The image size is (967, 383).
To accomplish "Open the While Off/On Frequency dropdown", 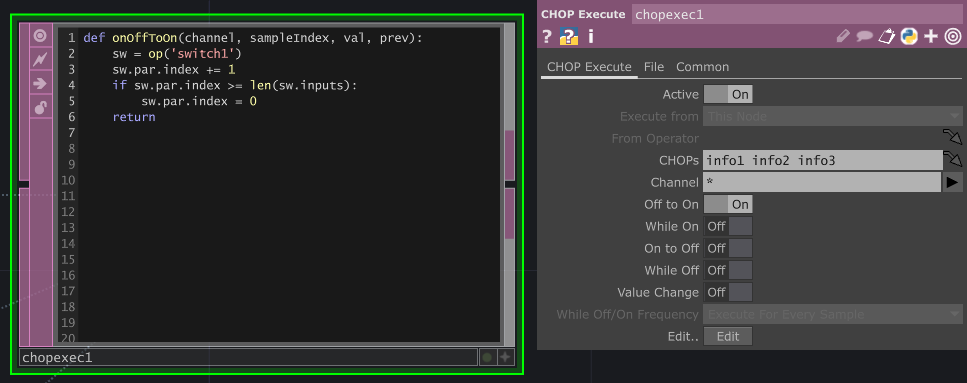I will [x=833, y=315].
